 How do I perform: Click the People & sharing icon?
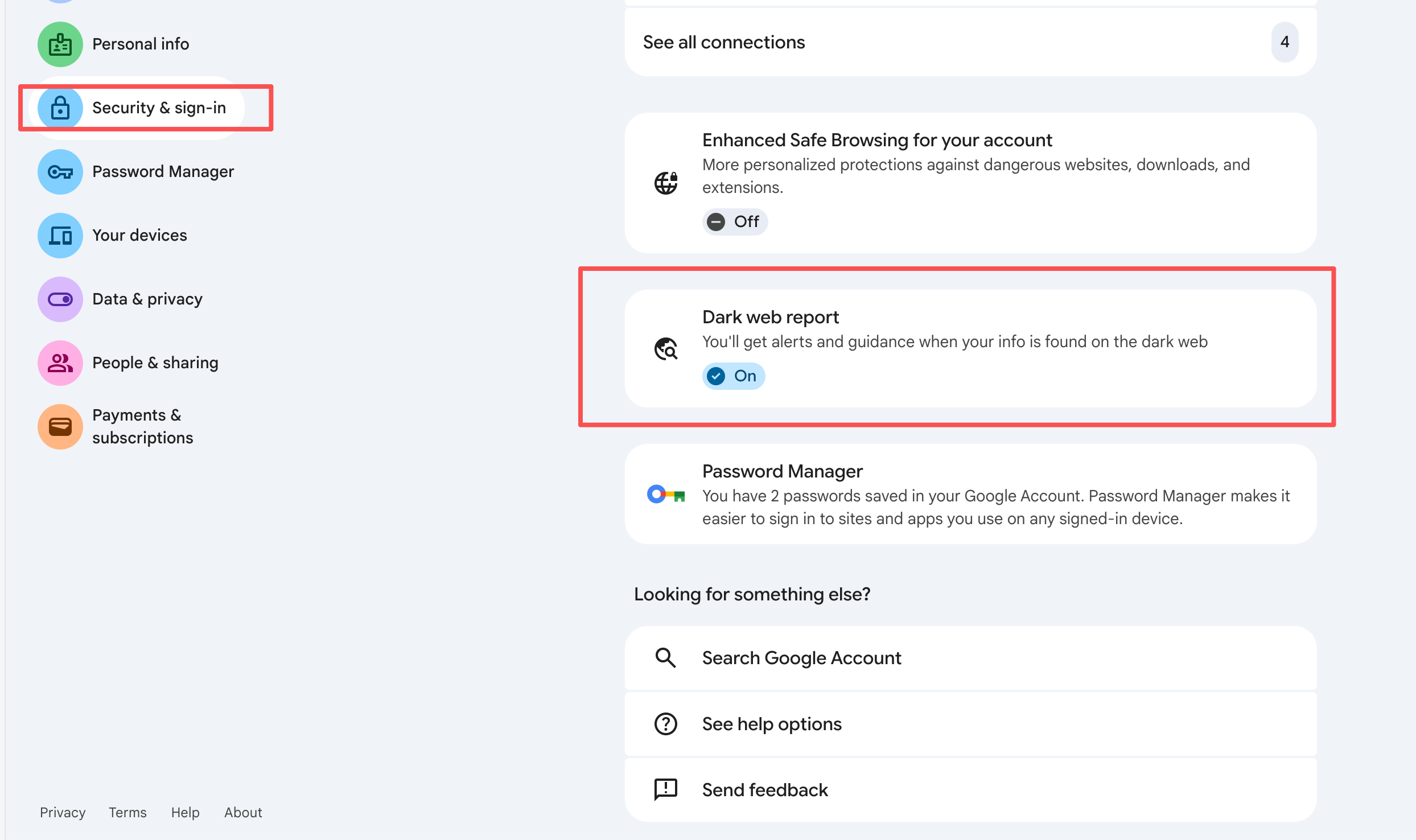60,363
